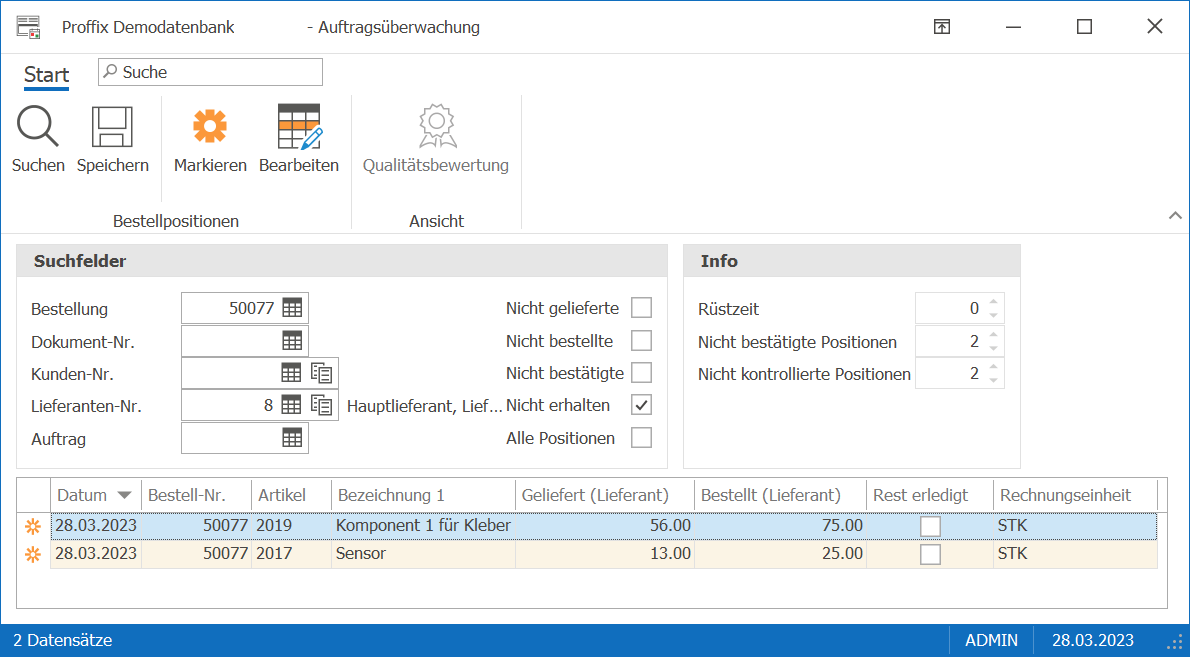Click the Speichern floppy disk icon
This screenshot has width=1190, height=657.
112,126
